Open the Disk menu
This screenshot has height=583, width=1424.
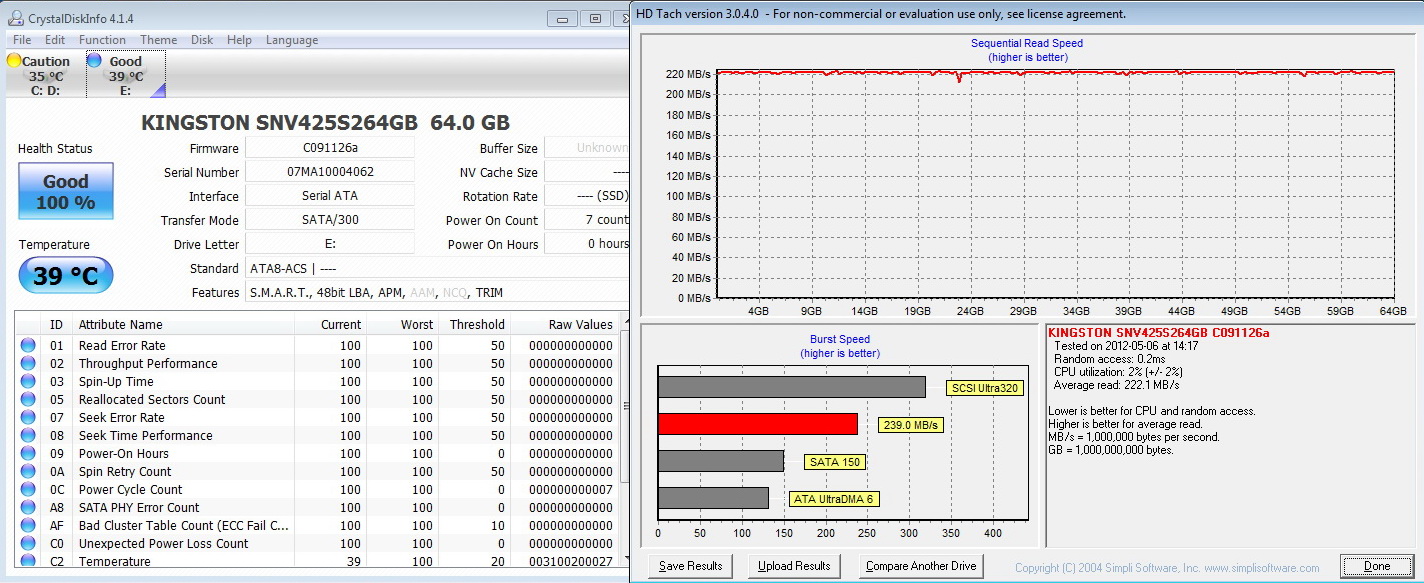tap(202, 40)
